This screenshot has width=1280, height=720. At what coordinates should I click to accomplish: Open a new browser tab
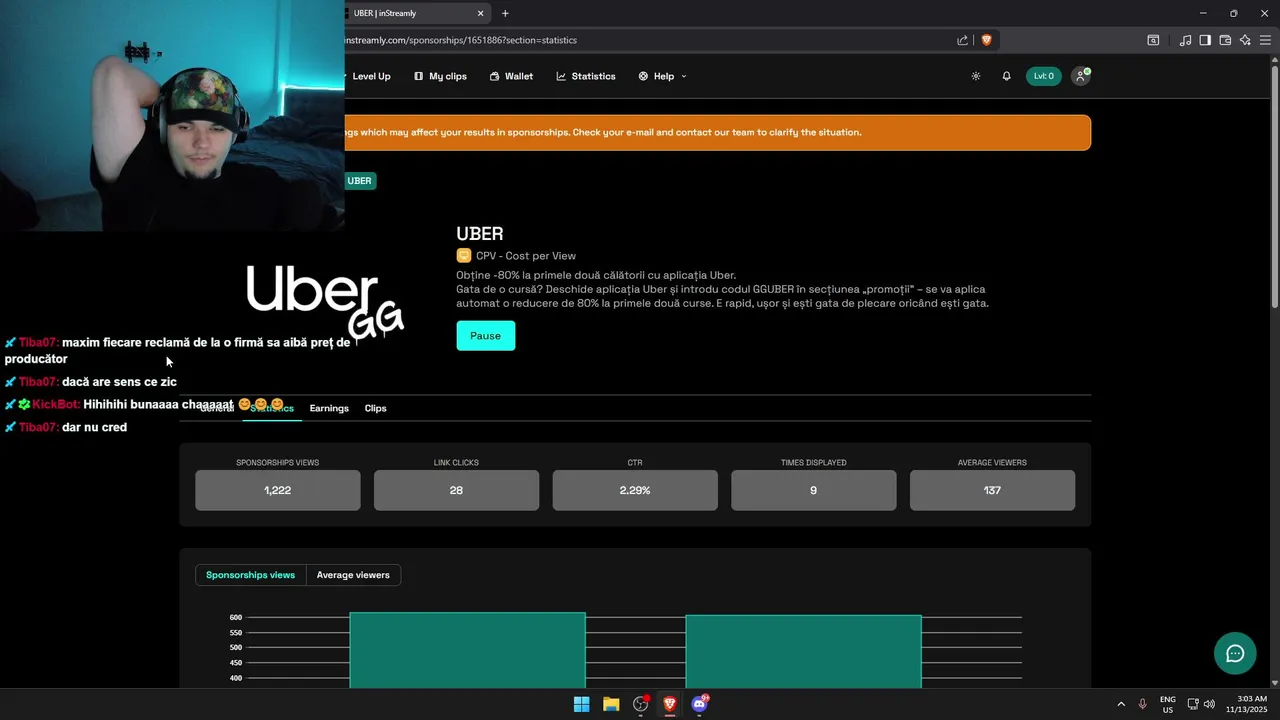tap(505, 13)
